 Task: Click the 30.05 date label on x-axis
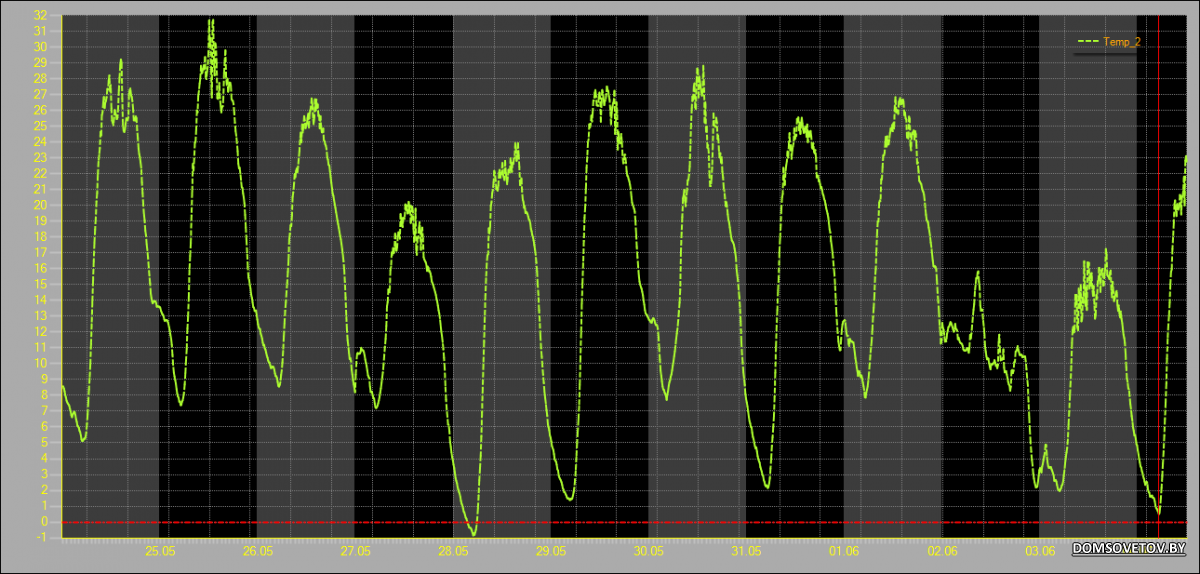pos(649,550)
